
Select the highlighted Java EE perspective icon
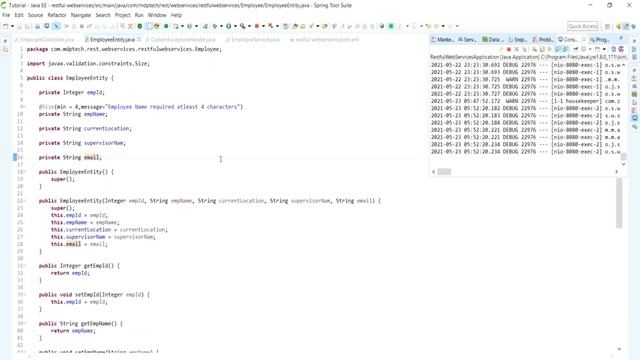tap(626, 26)
